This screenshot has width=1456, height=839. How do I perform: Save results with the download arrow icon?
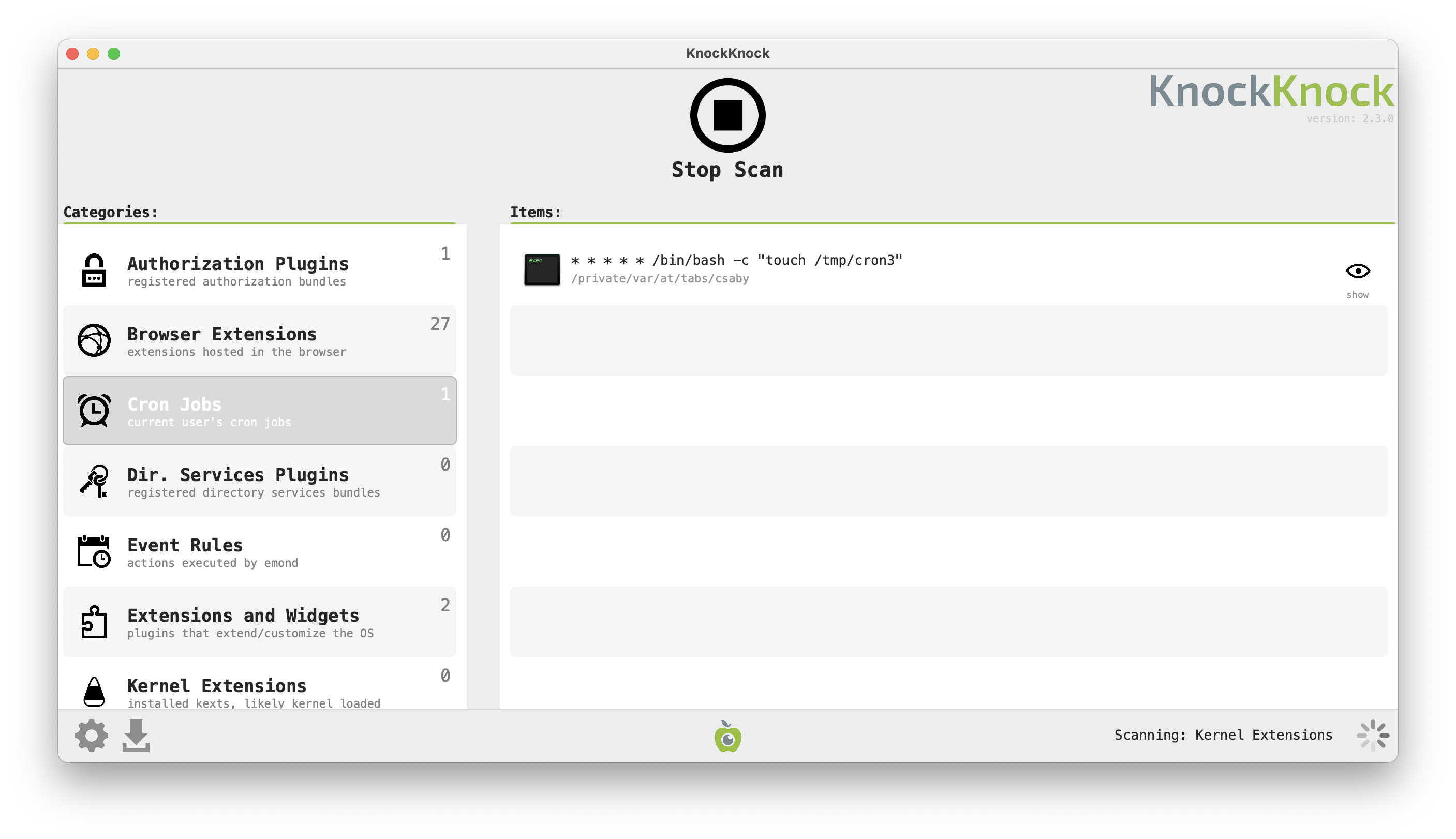[x=136, y=736]
